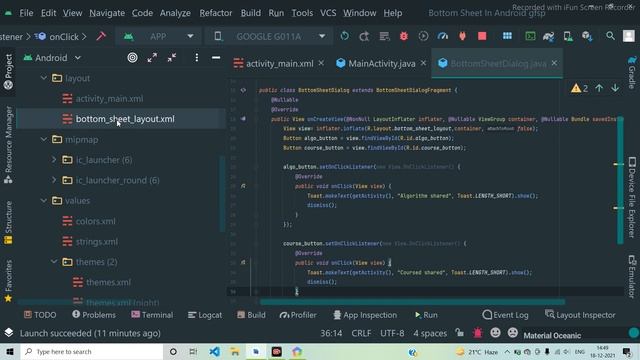
Task: Click the editor horizontal scrollbar
Action: 412,302
